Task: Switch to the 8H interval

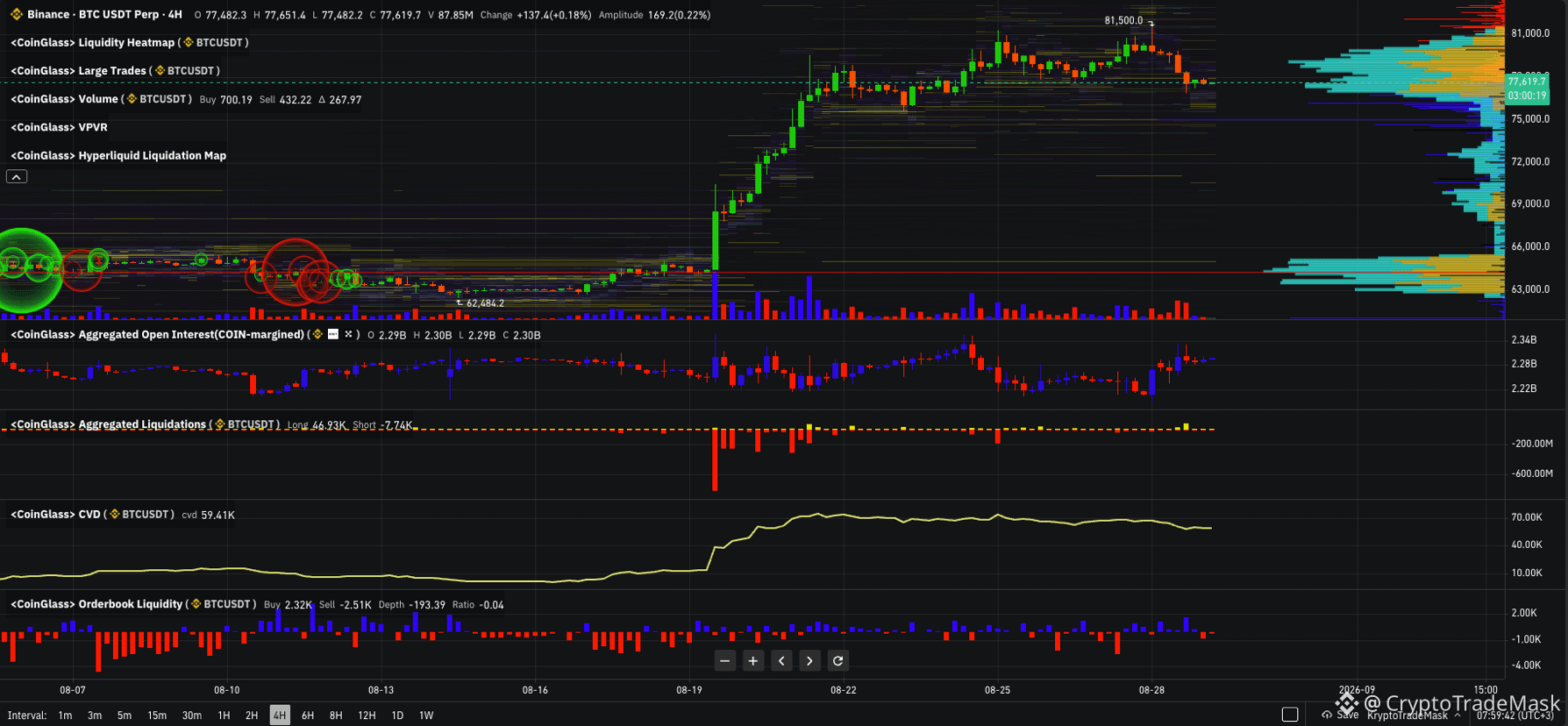Action: [x=336, y=715]
